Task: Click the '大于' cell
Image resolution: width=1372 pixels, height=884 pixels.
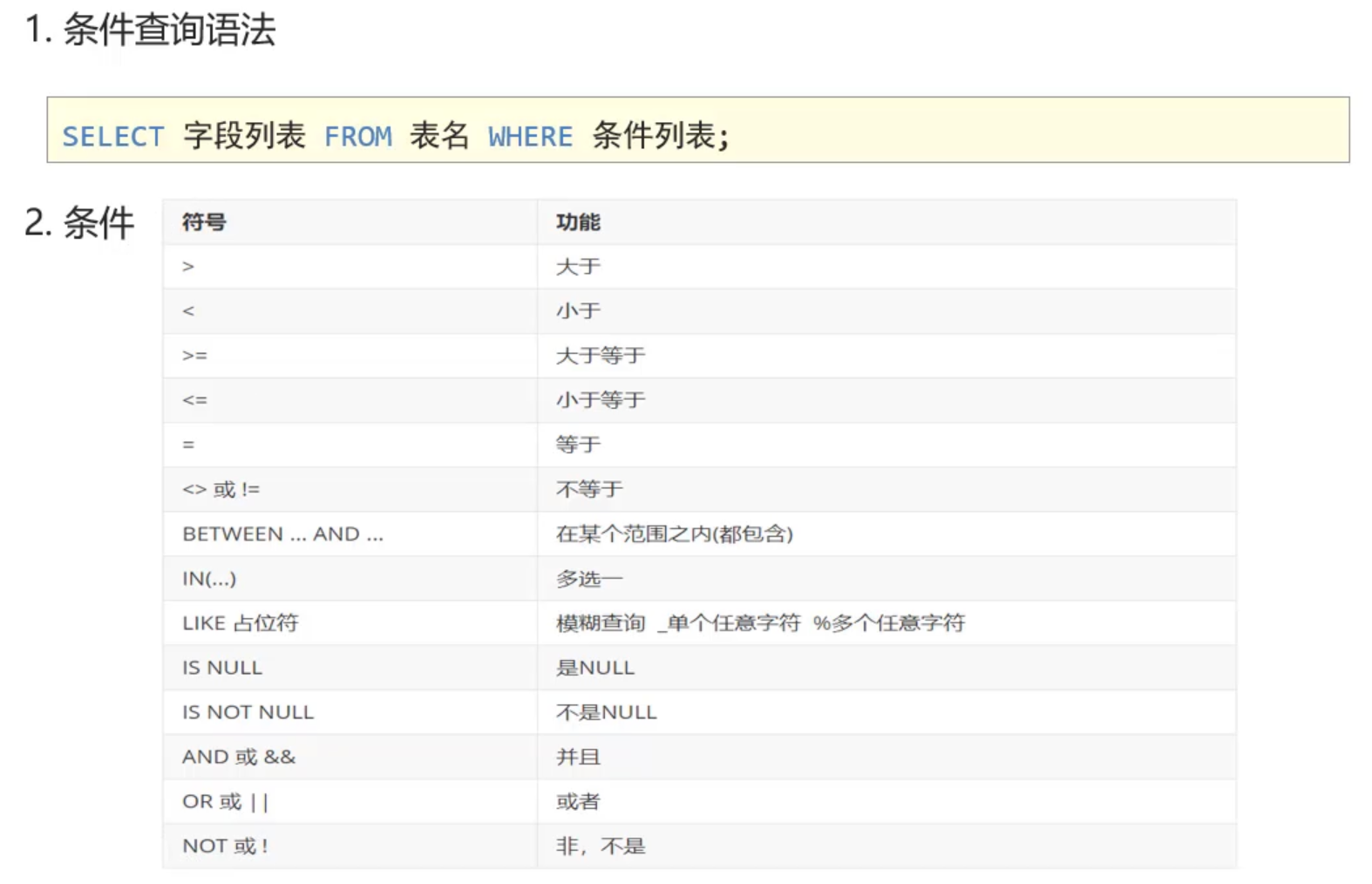Action: [x=886, y=267]
